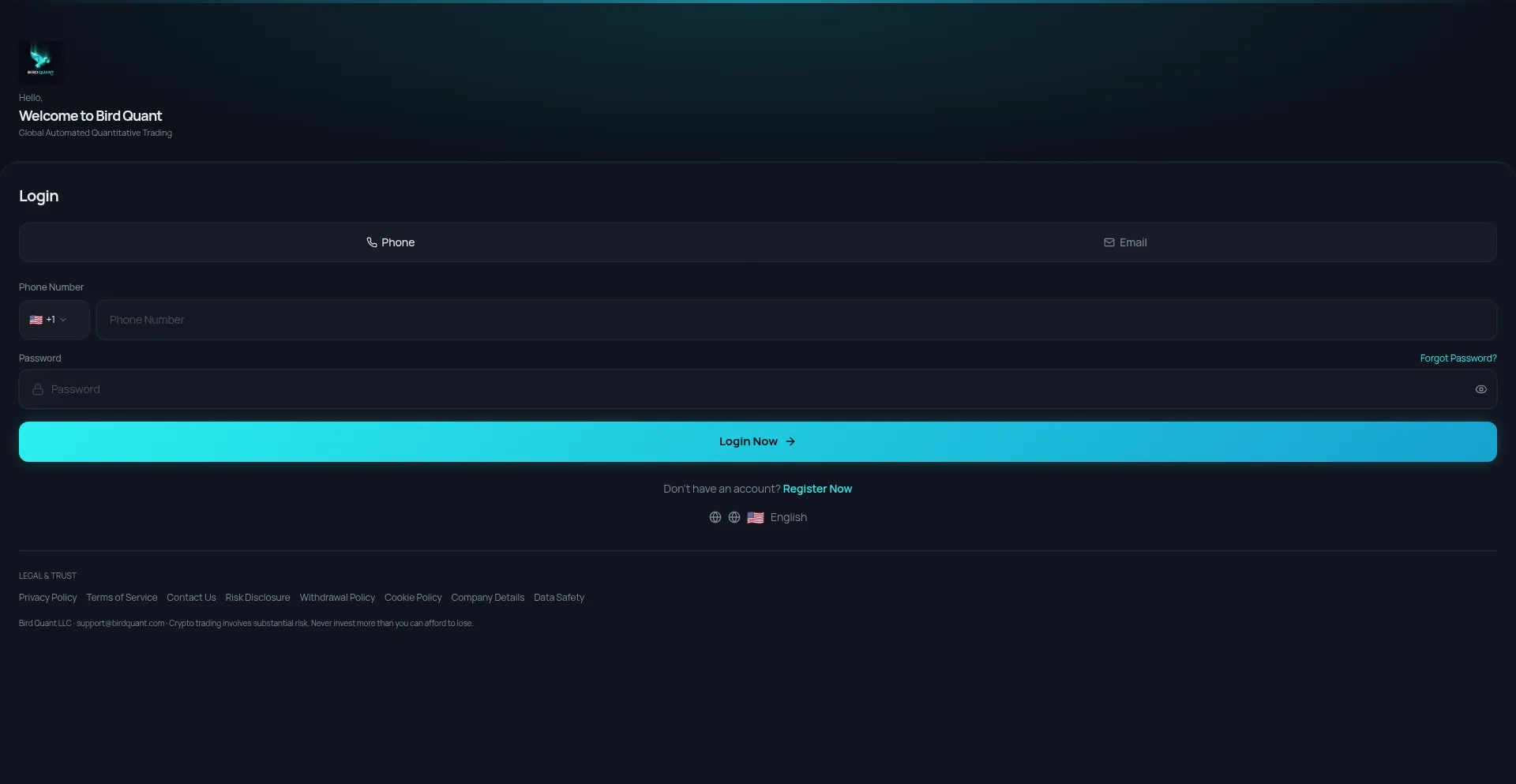The image size is (1516, 784).
Task: Submit with the Login Now button
Action: [x=758, y=441]
